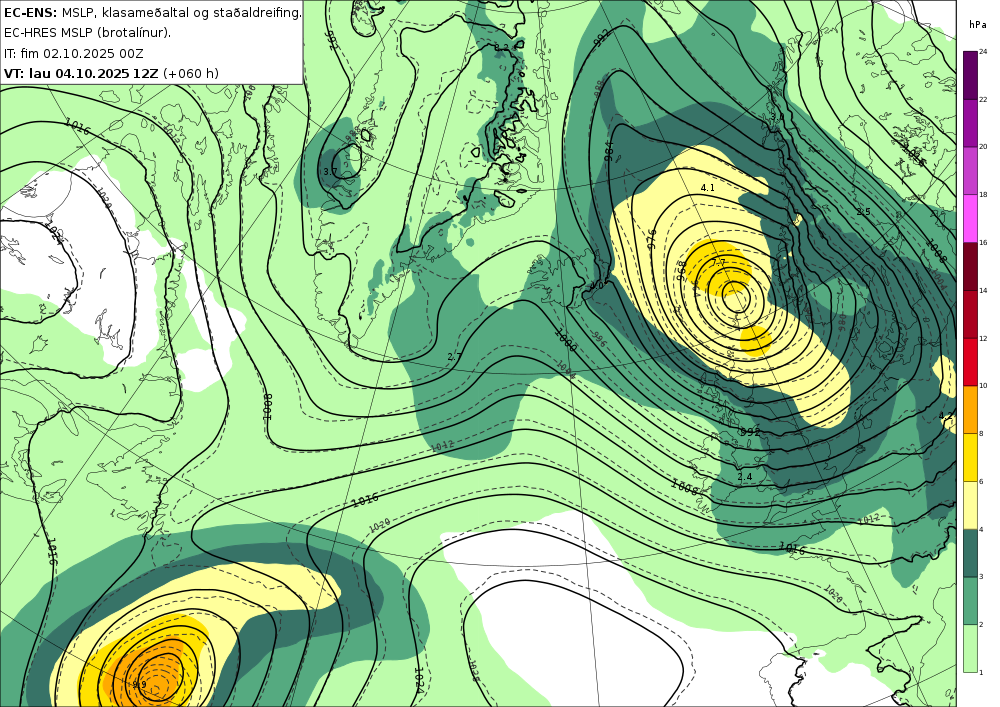Click the legend tick label '18'

tap(983, 194)
